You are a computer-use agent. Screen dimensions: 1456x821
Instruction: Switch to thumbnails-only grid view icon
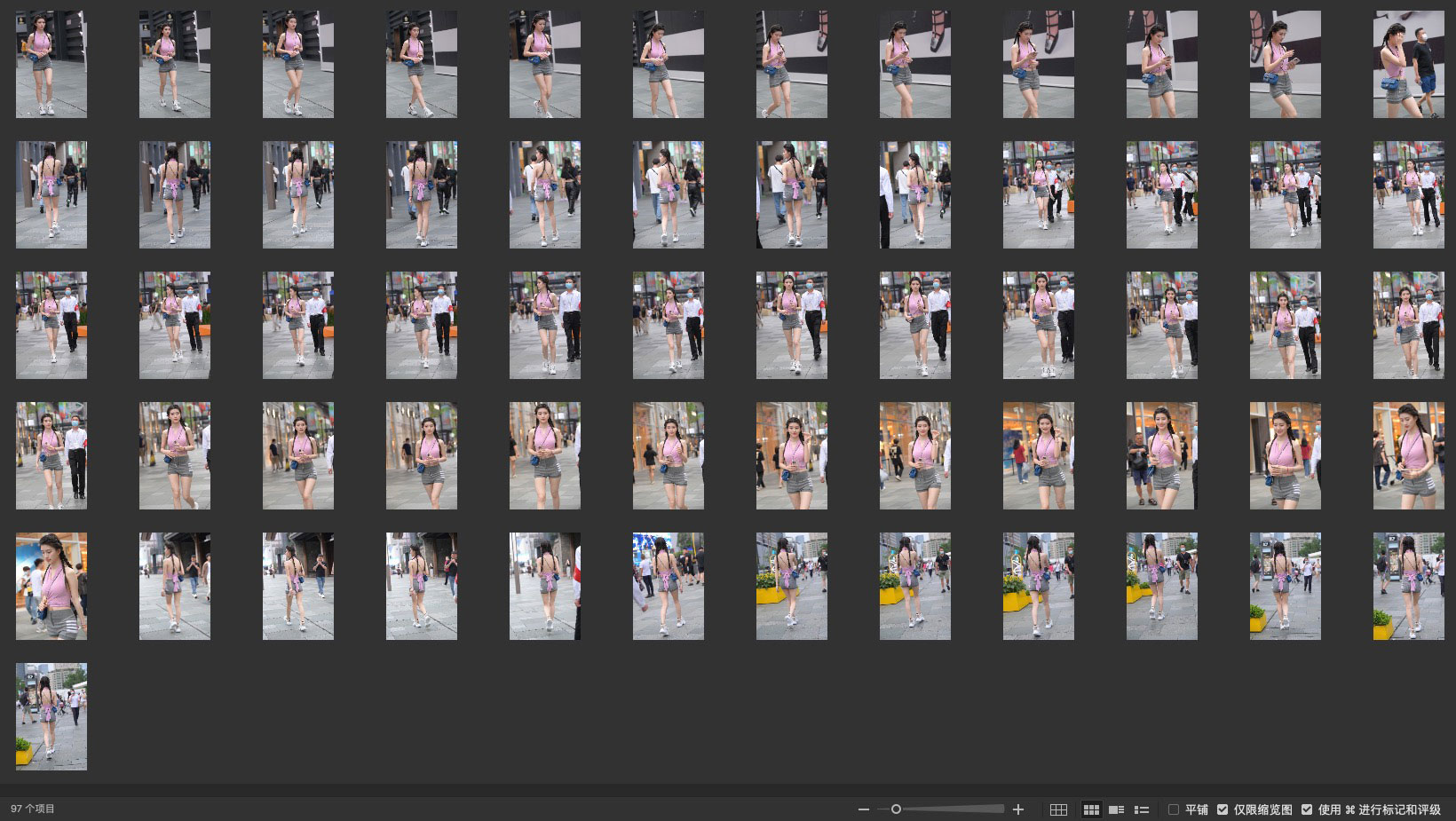click(x=1091, y=809)
